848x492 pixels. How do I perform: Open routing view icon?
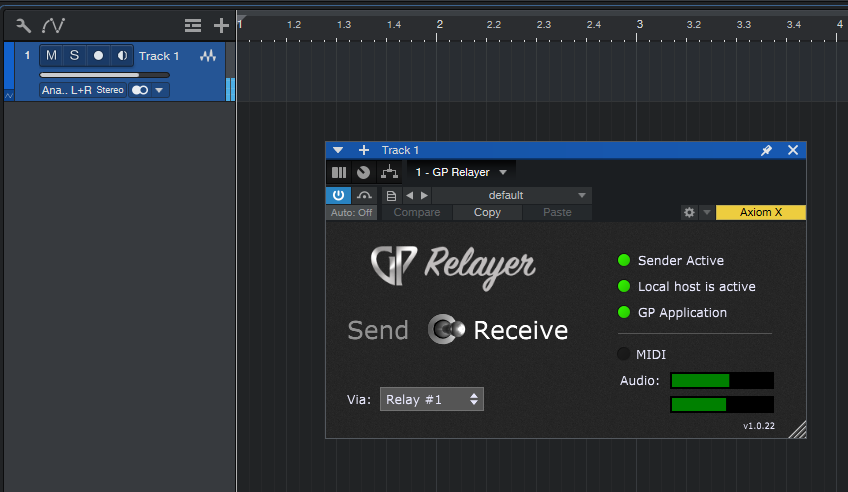click(389, 172)
